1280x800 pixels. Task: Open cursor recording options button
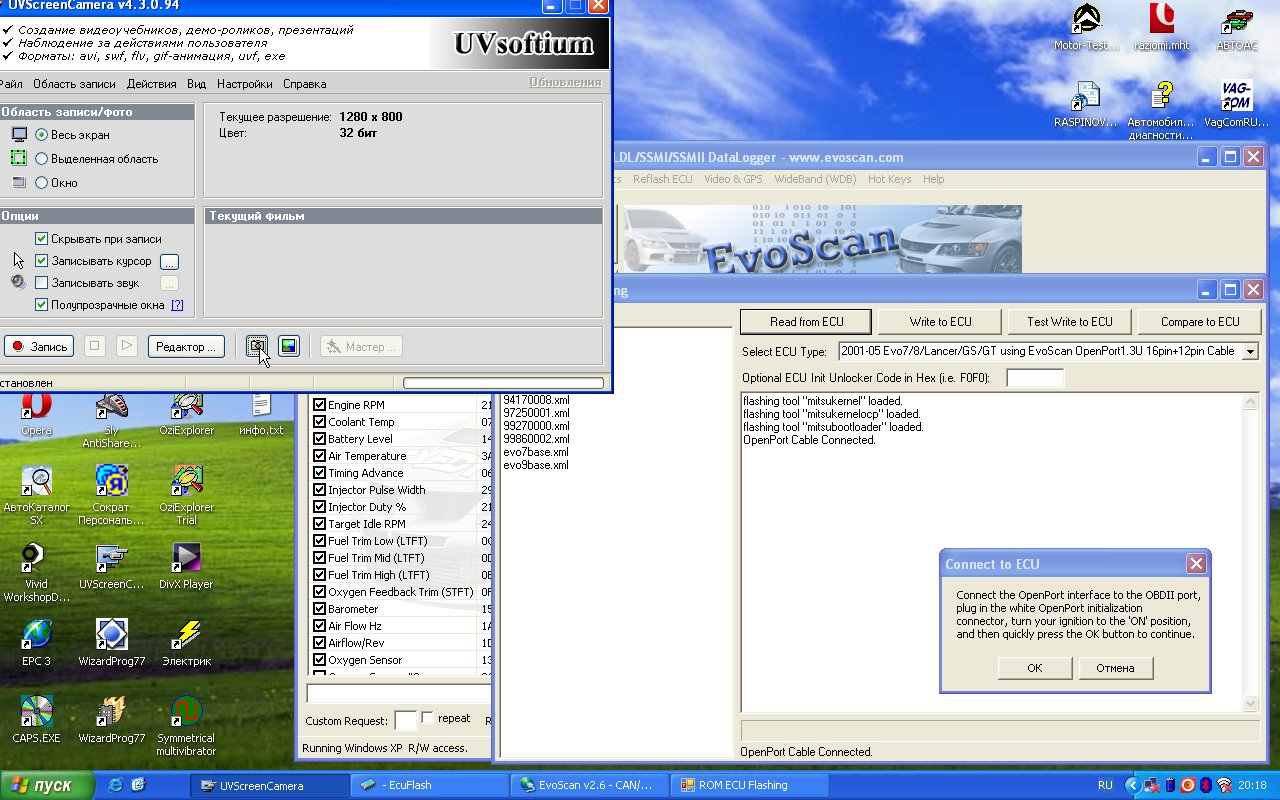pyautogui.click(x=170, y=261)
